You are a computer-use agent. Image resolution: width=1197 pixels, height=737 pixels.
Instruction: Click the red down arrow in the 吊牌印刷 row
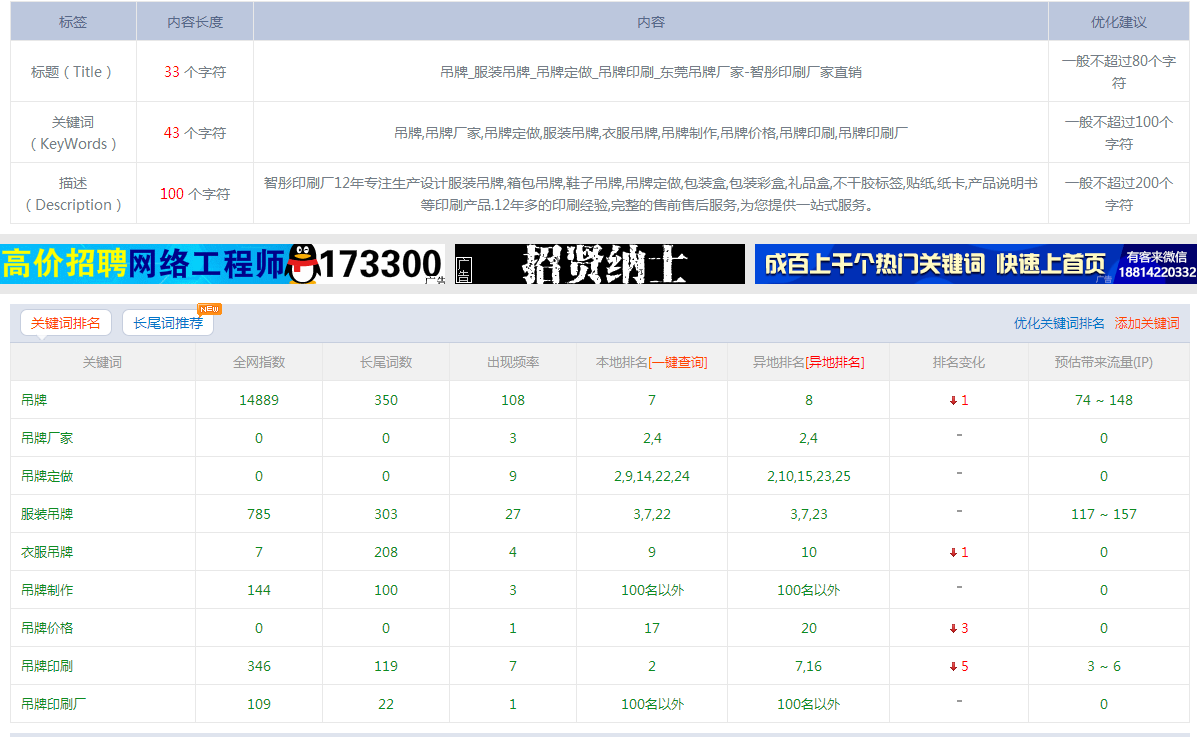pyautogui.click(x=953, y=667)
